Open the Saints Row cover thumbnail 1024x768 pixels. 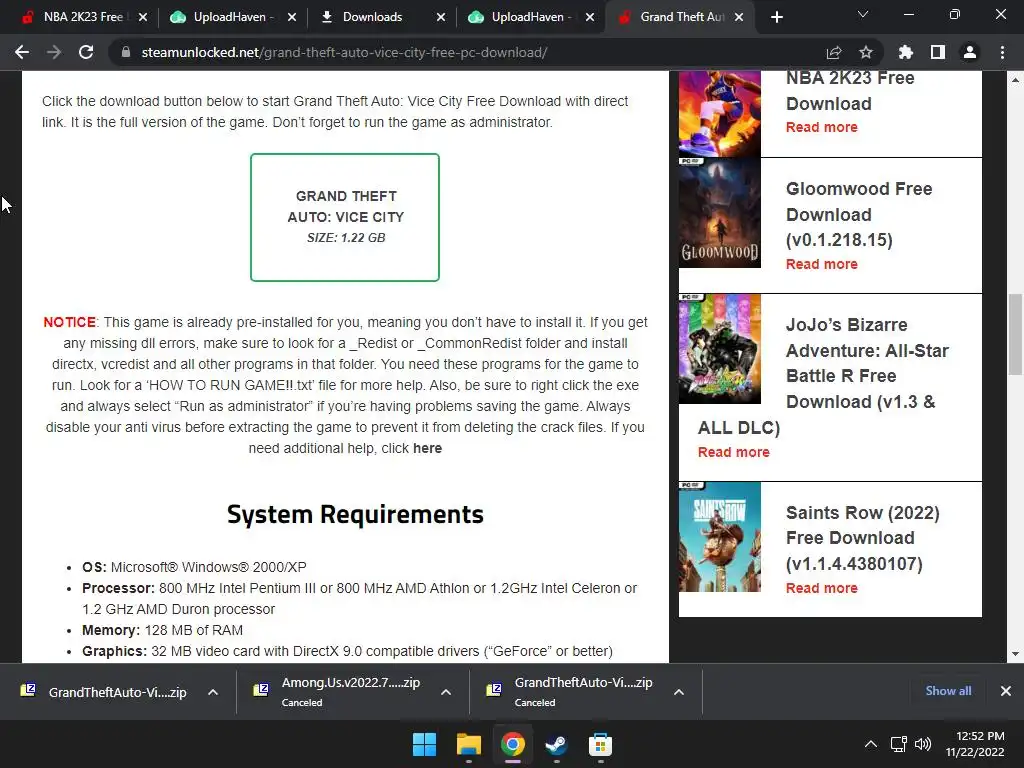pos(720,537)
